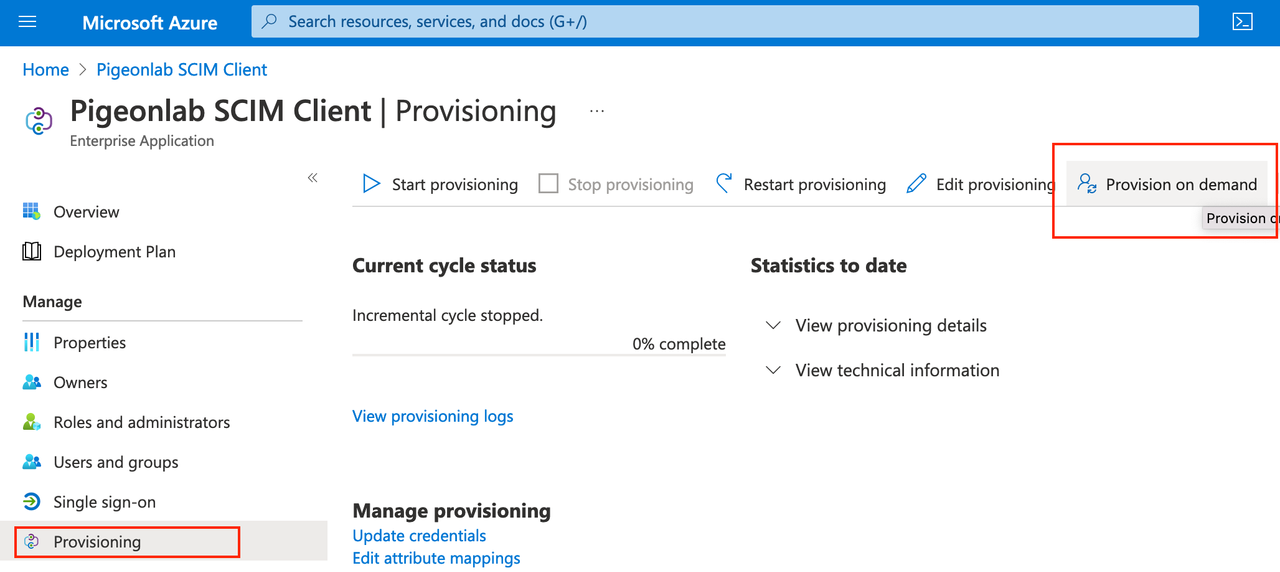Click the Update credentials link
Viewport: 1280px width, 572px height.
click(419, 536)
